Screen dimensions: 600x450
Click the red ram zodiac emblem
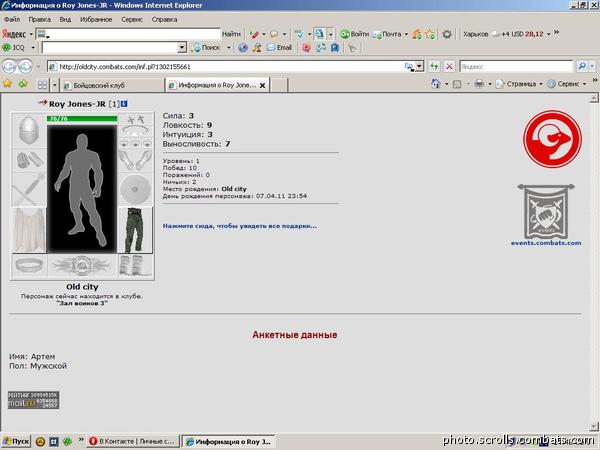552,139
